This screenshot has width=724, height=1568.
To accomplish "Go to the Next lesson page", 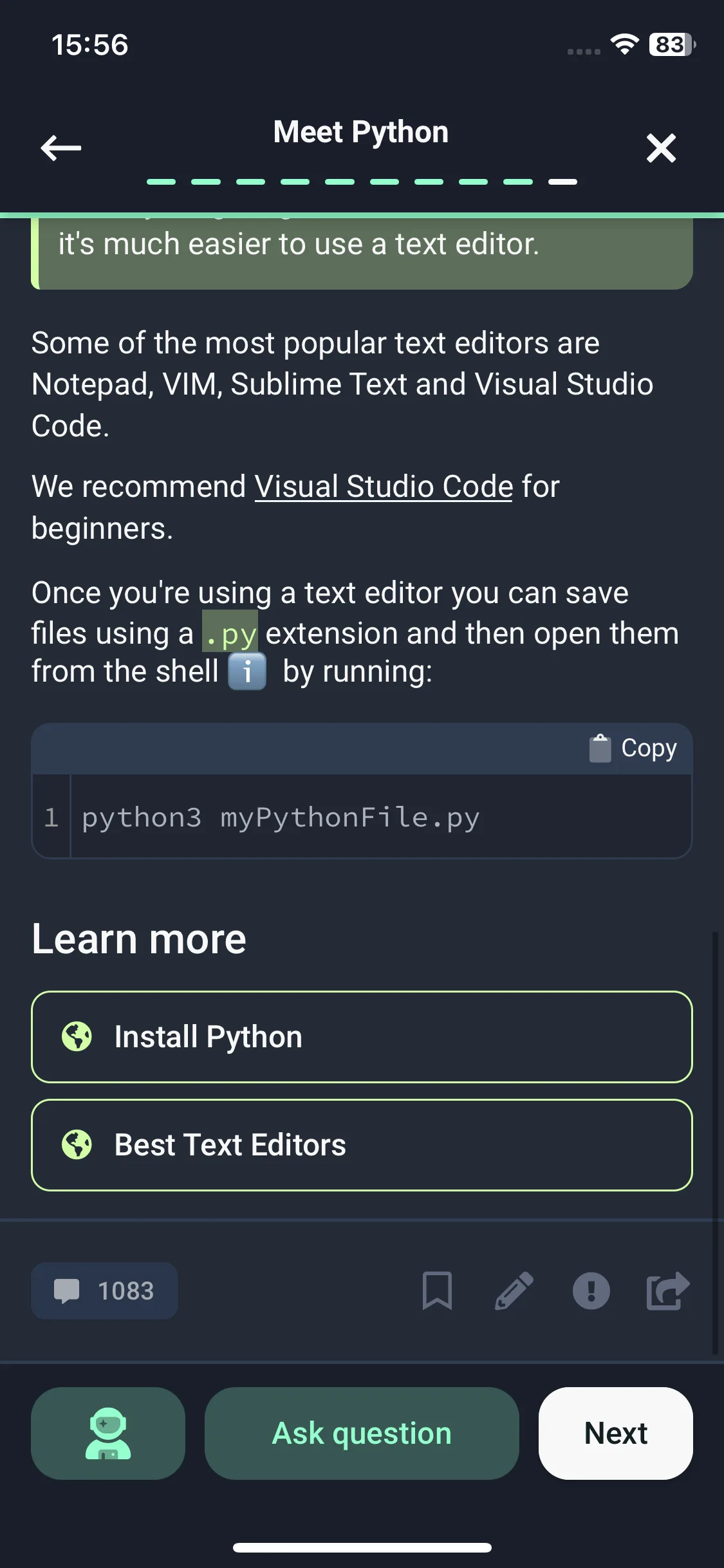I will coord(616,1433).
